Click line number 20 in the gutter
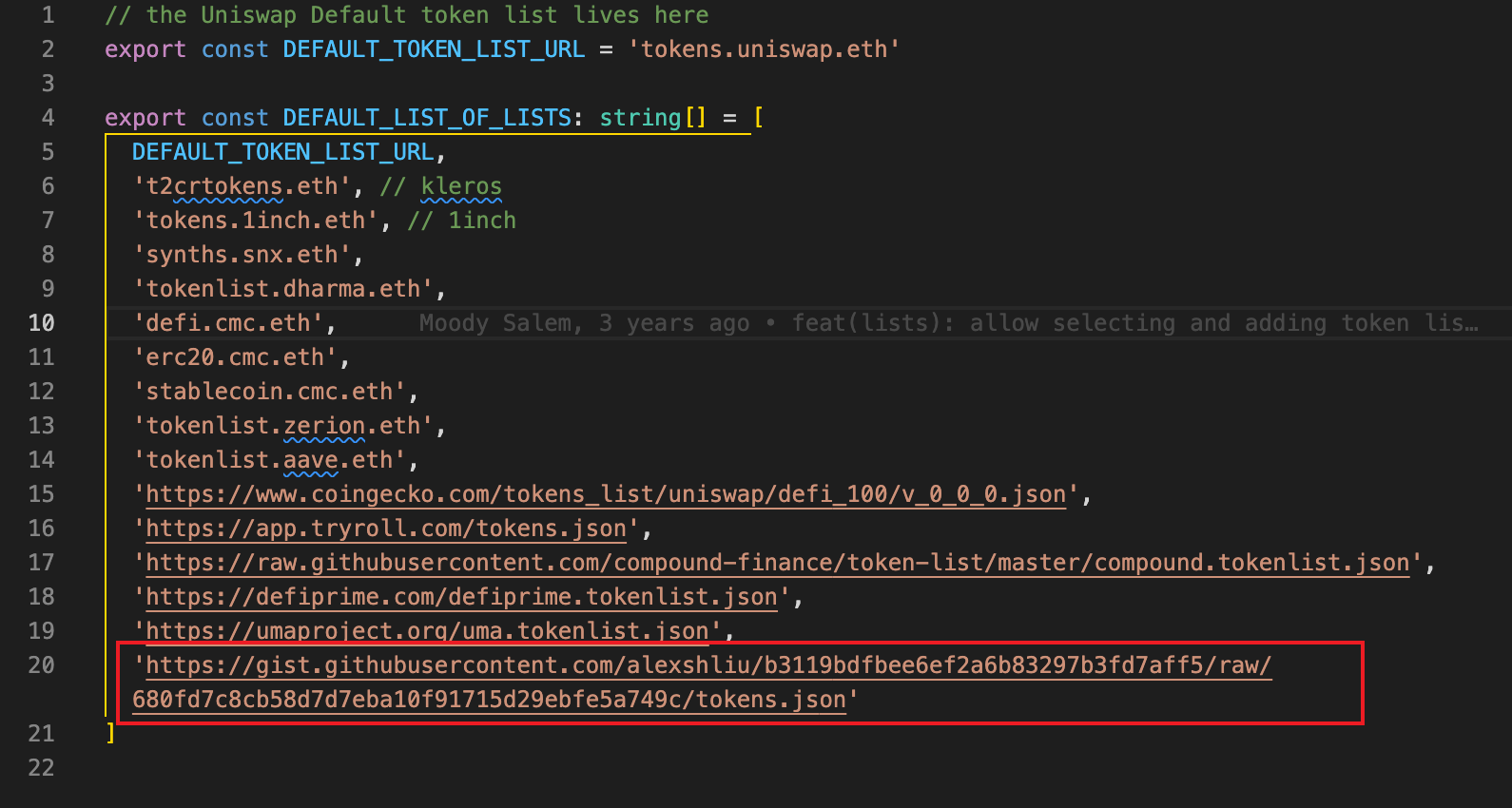This screenshot has height=808, width=1512. [41, 665]
